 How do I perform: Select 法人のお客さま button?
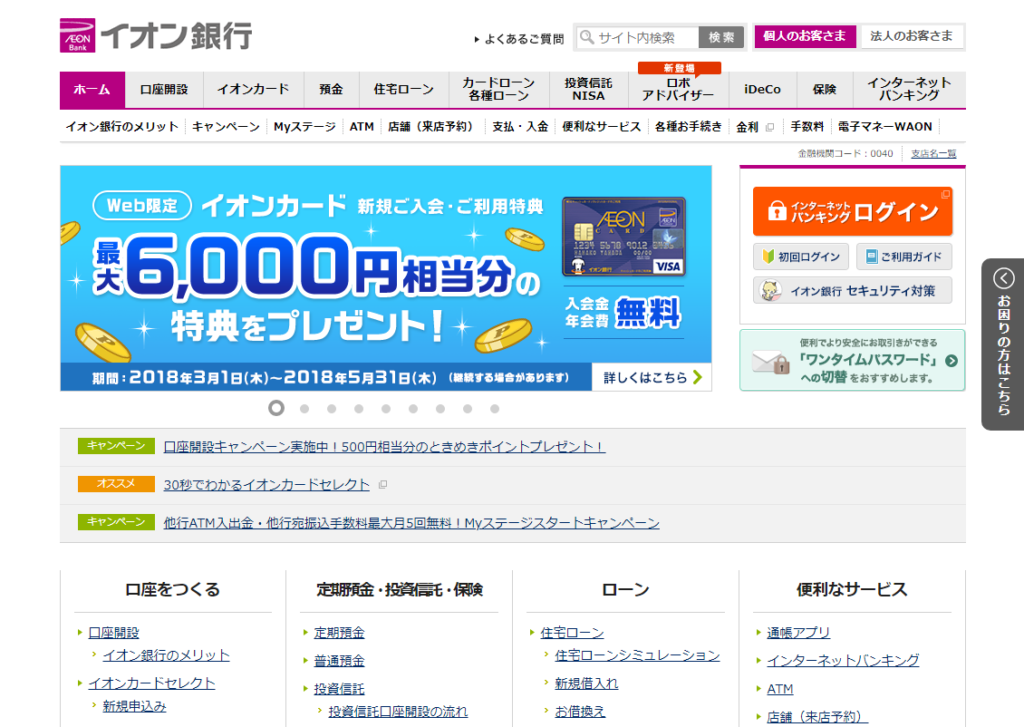(912, 36)
